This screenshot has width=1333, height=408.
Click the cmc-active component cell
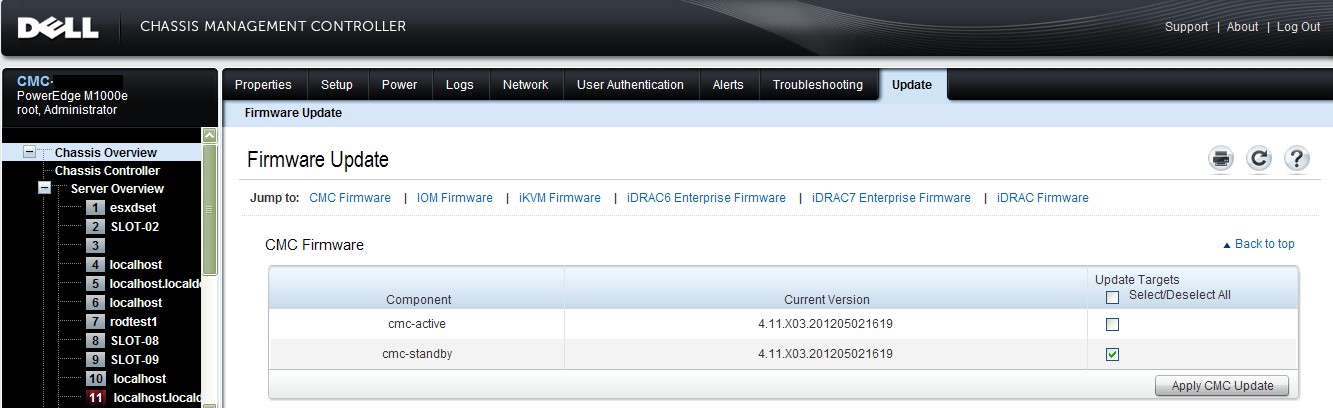click(419, 325)
